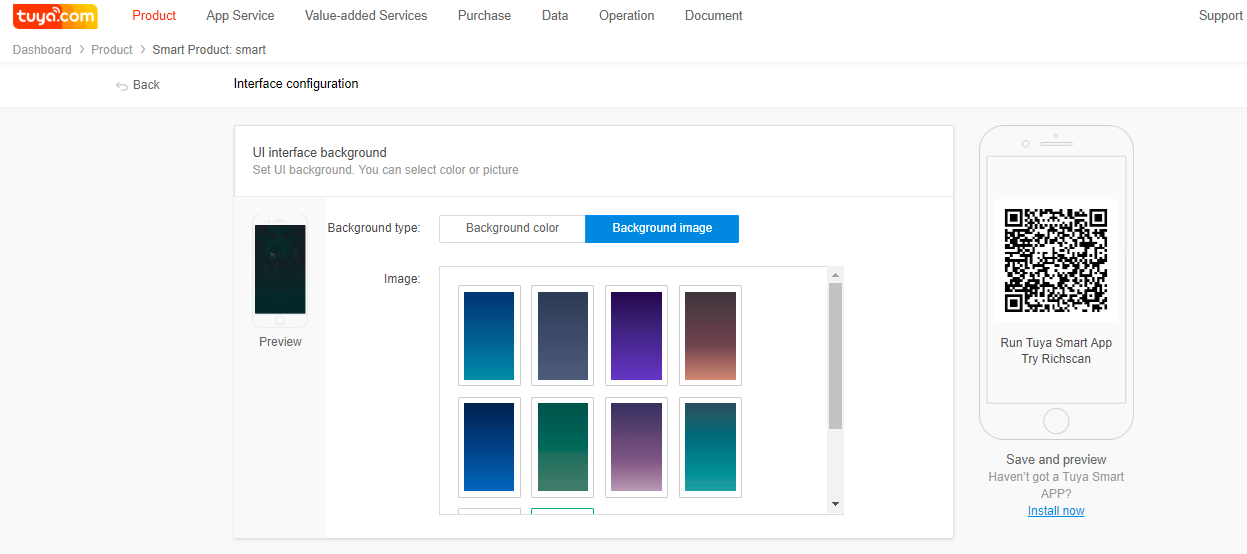Click the Back arrow icon

(122, 86)
